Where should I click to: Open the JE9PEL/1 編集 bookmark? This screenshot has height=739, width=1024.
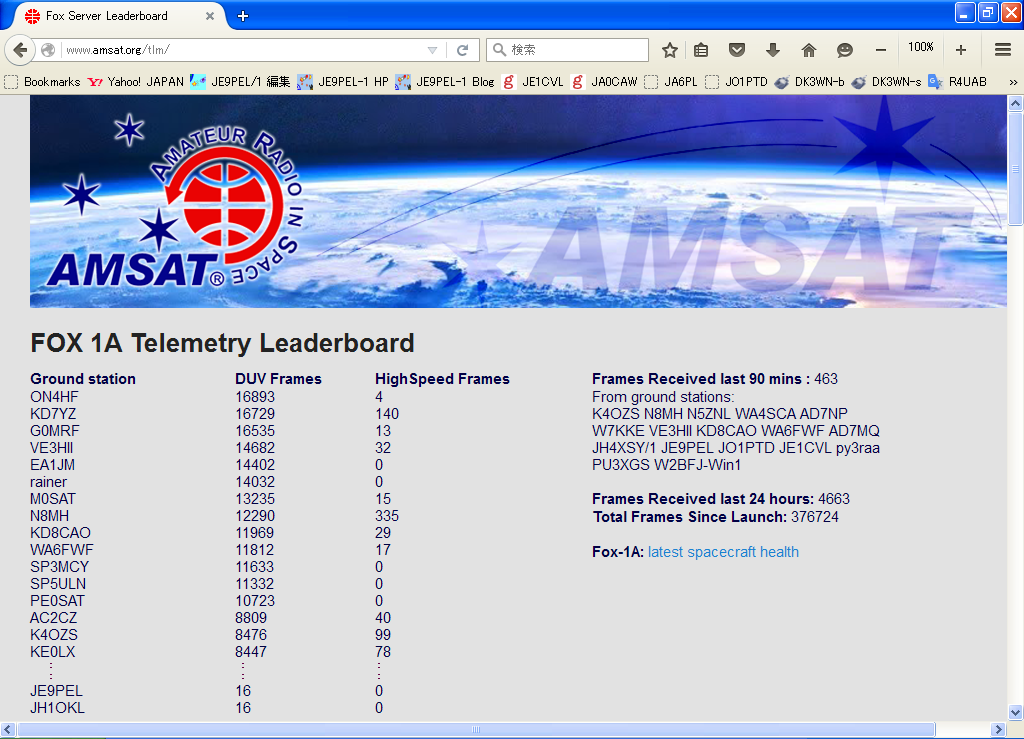click(x=240, y=82)
